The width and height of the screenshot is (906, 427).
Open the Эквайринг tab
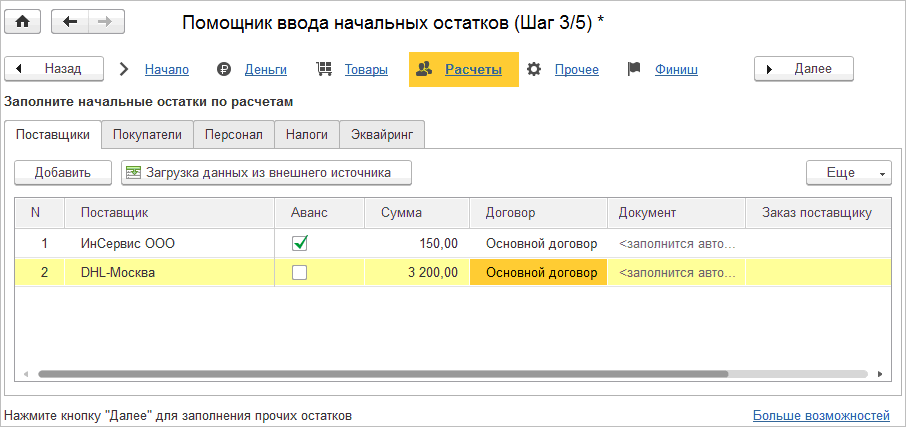coord(383,134)
